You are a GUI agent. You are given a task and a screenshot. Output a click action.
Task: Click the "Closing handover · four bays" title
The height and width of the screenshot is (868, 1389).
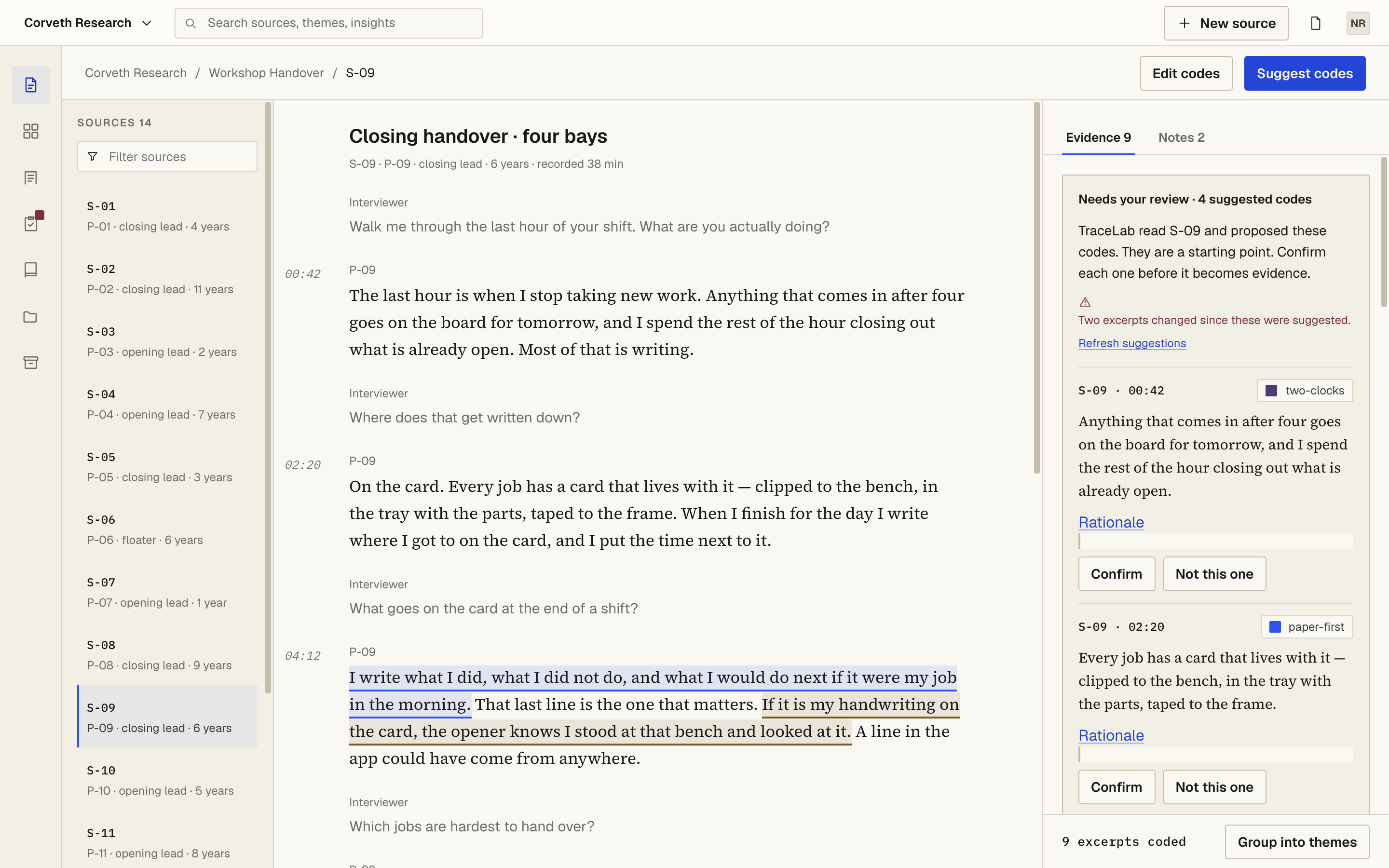point(478,136)
